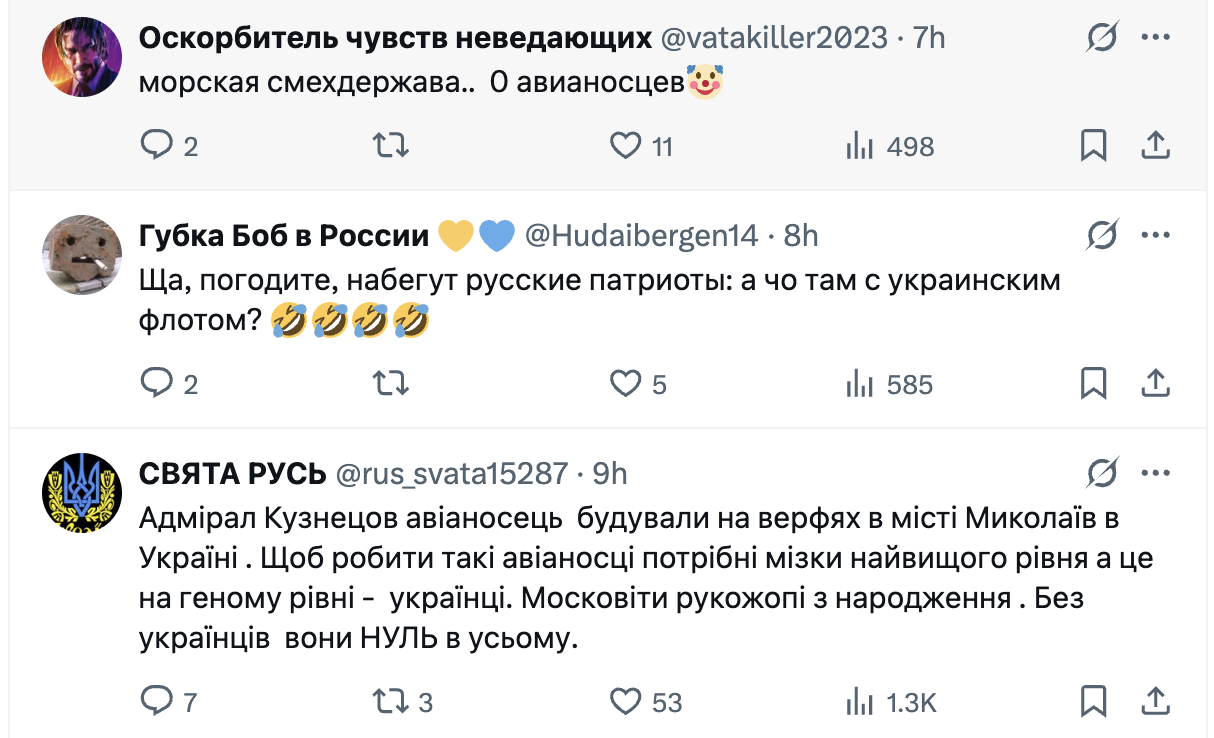Viewport: 1214px width, 738px height.
Task: Reply to the vatakiller2023 tweet
Action: (158, 146)
